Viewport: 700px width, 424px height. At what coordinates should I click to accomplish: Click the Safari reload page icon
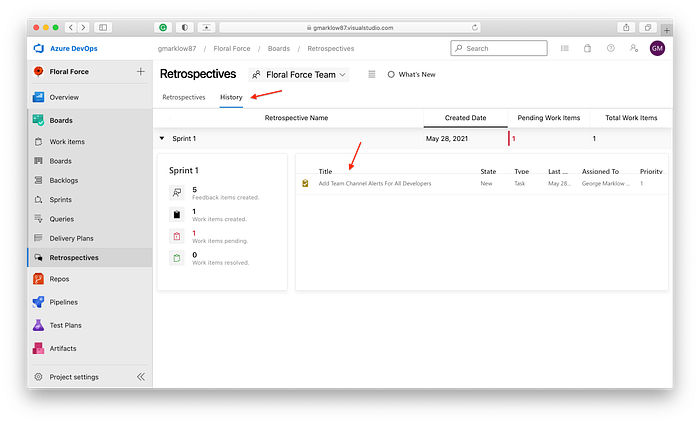pos(475,27)
